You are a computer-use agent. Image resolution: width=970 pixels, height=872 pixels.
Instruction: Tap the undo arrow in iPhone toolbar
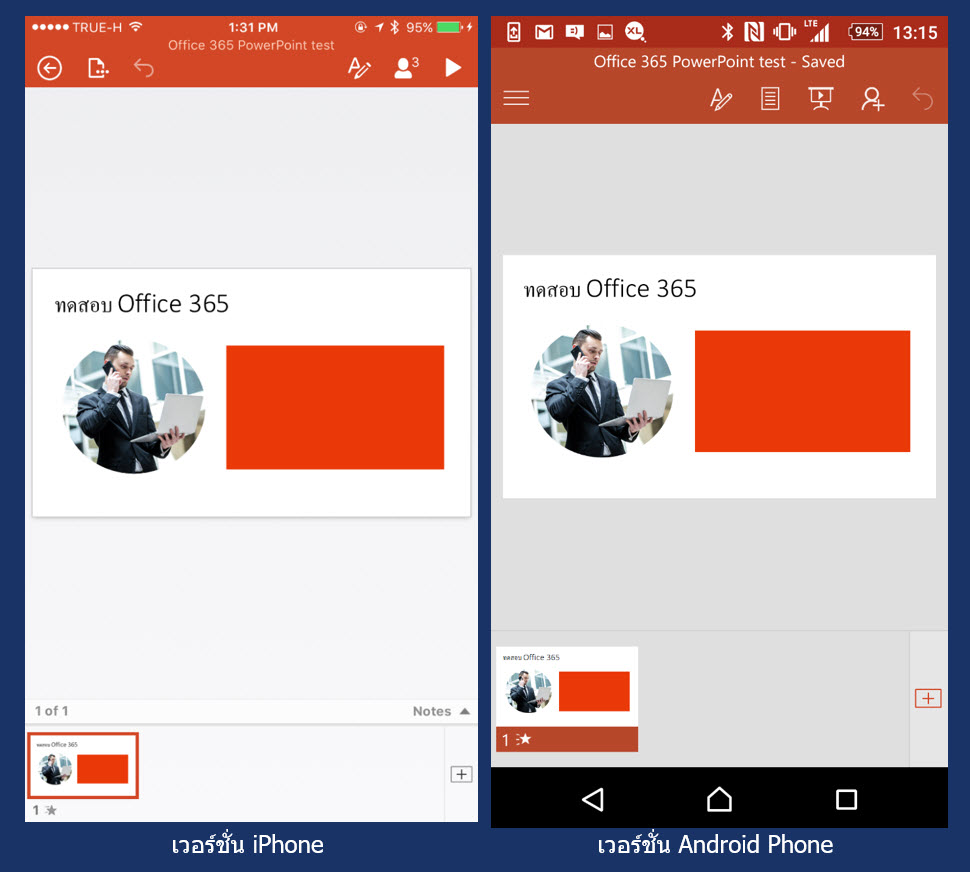[x=144, y=67]
